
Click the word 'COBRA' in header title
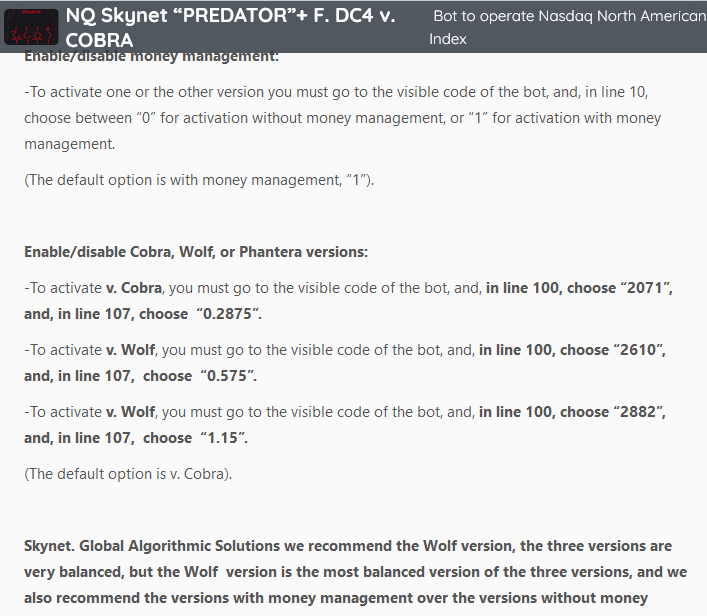100,40
